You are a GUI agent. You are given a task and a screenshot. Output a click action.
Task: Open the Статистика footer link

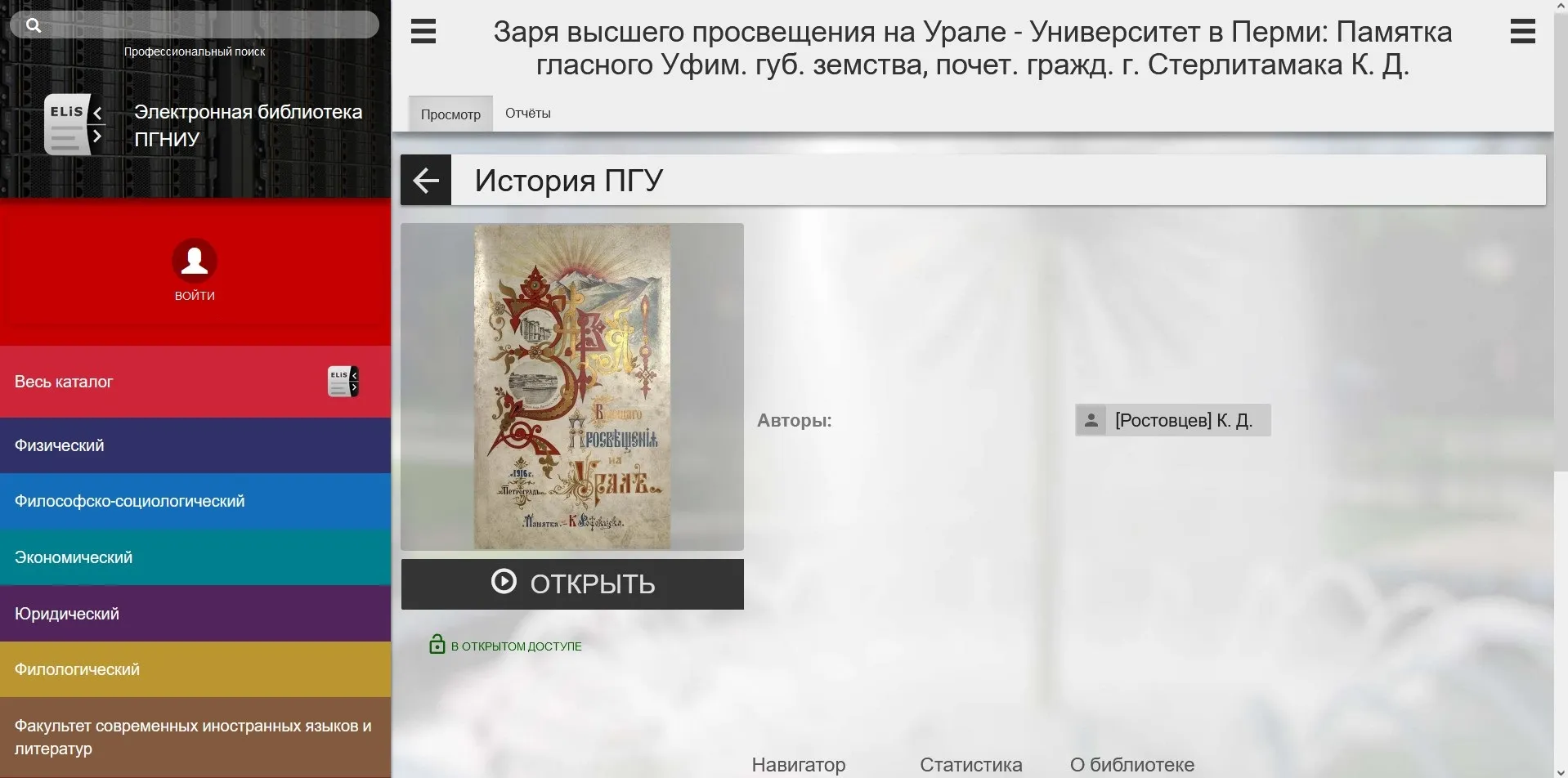(x=970, y=765)
